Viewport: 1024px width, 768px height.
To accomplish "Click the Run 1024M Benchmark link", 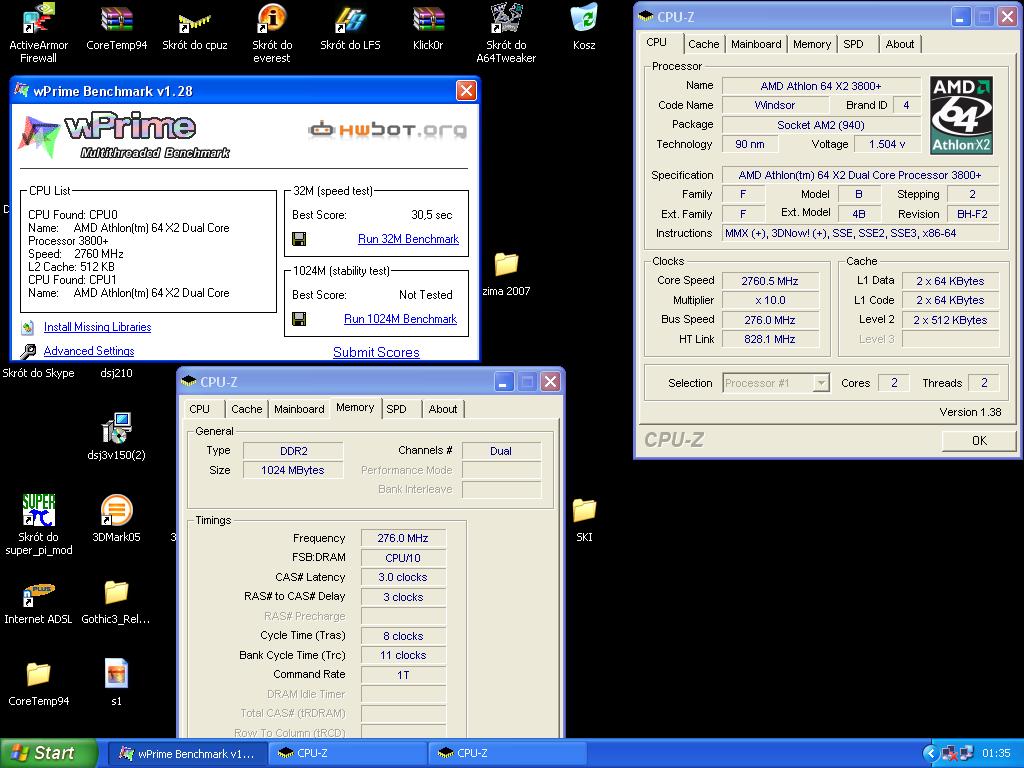I will 400,319.
